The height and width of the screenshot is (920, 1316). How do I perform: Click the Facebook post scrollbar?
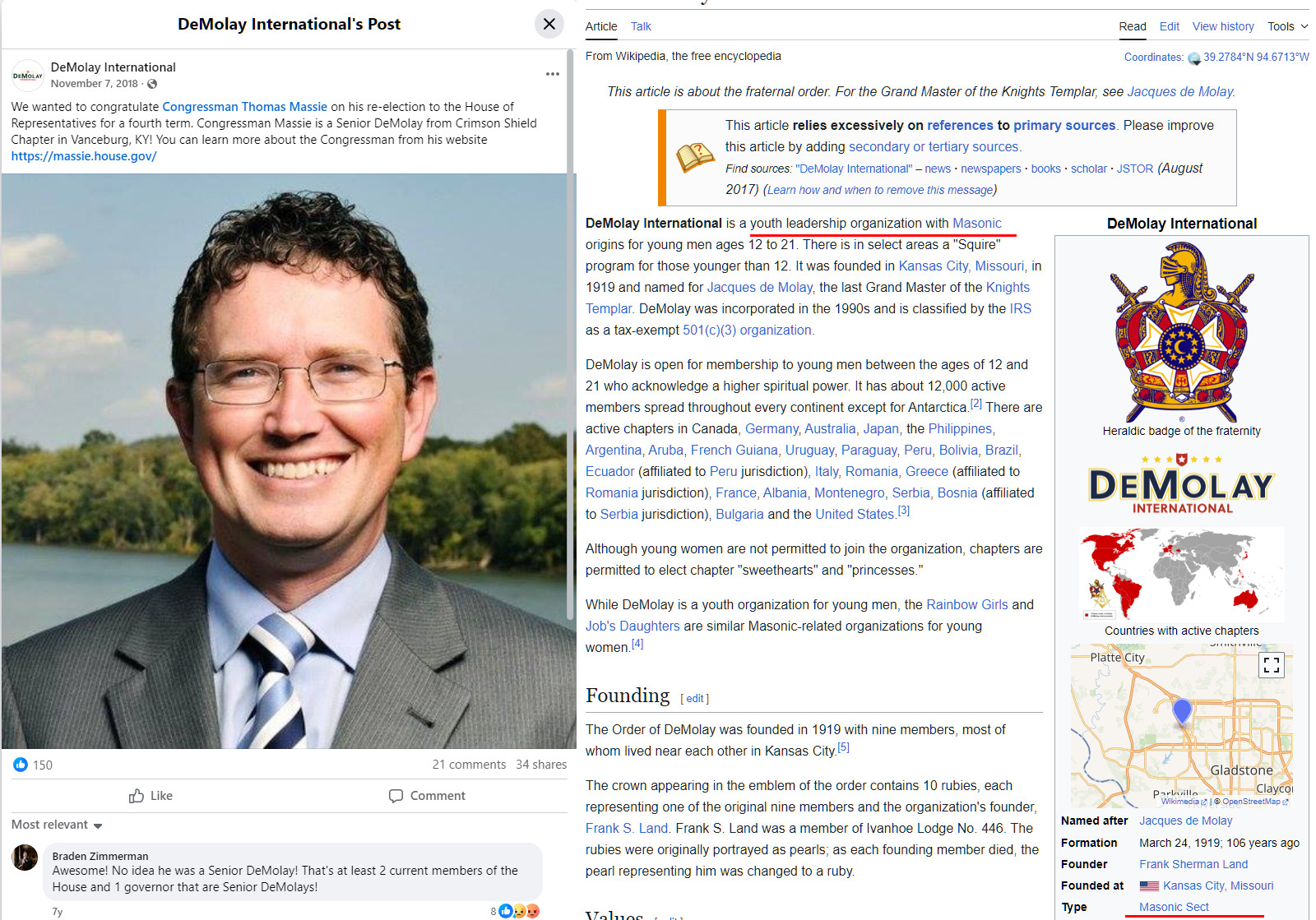[570, 333]
